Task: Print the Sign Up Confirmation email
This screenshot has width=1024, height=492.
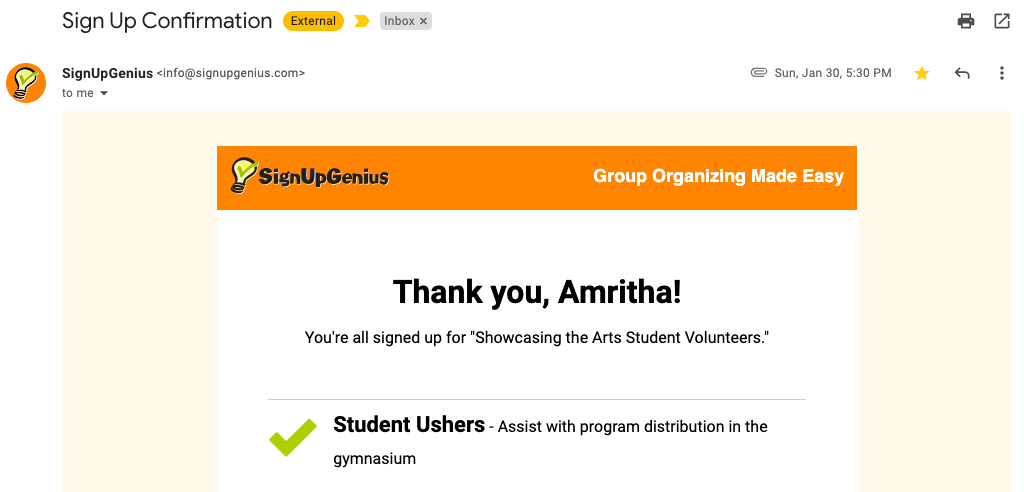Action: coord(965,21)
